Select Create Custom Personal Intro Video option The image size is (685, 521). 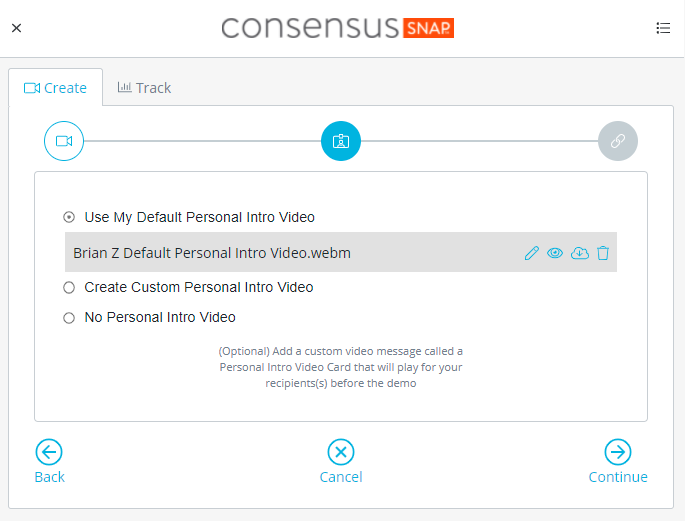click(69, 287)
